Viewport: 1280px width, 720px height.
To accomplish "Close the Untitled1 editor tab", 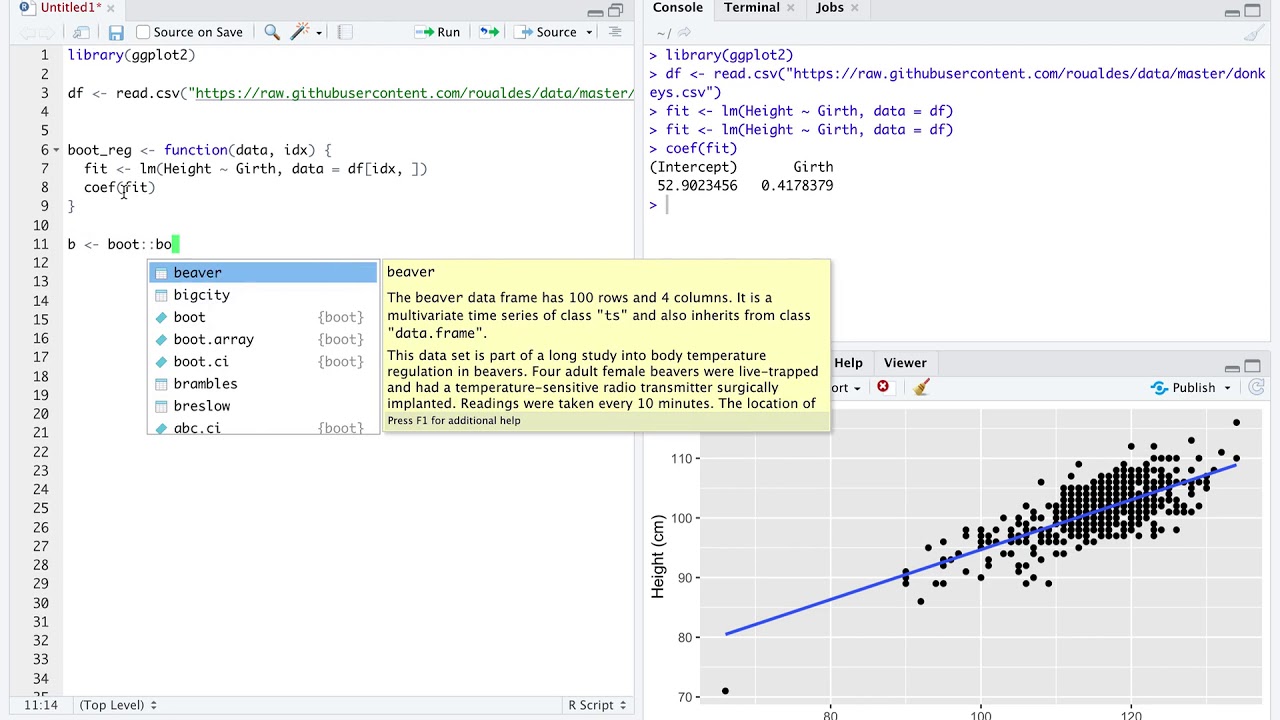I will (x=112, y=8).
